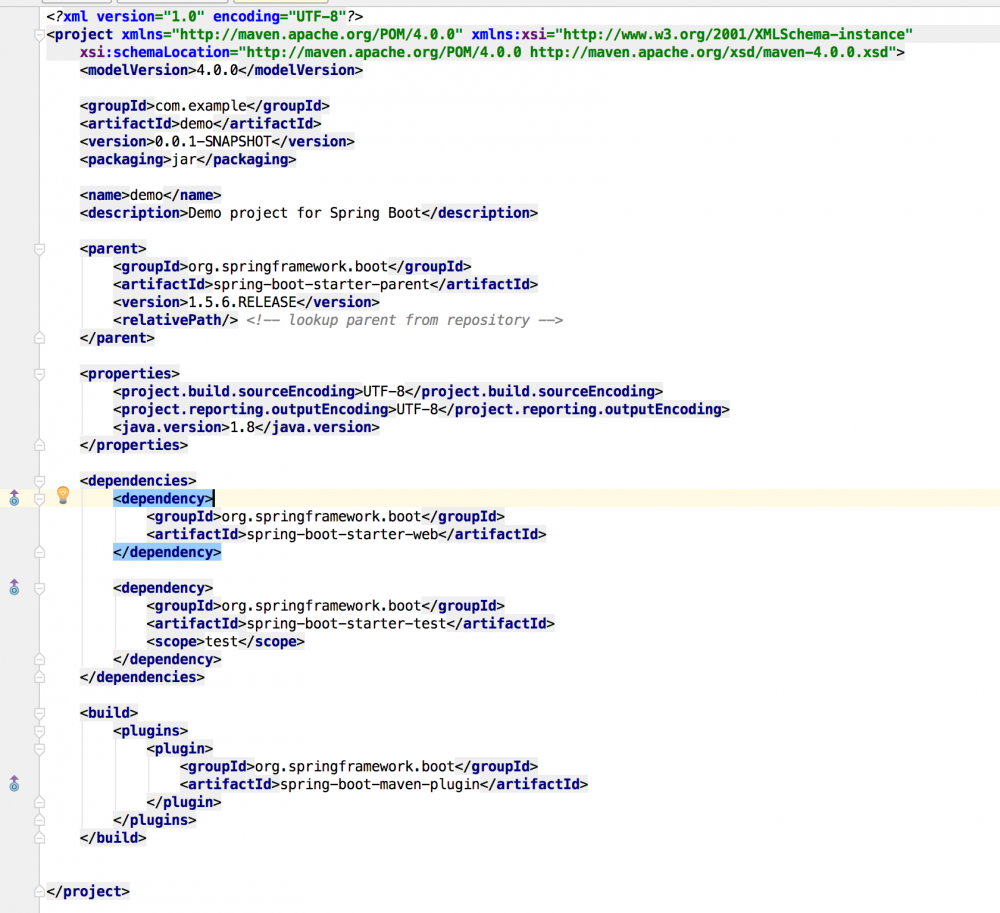
Task: Collapse the plugins block fold marker
Action: [x=38, y=730]
